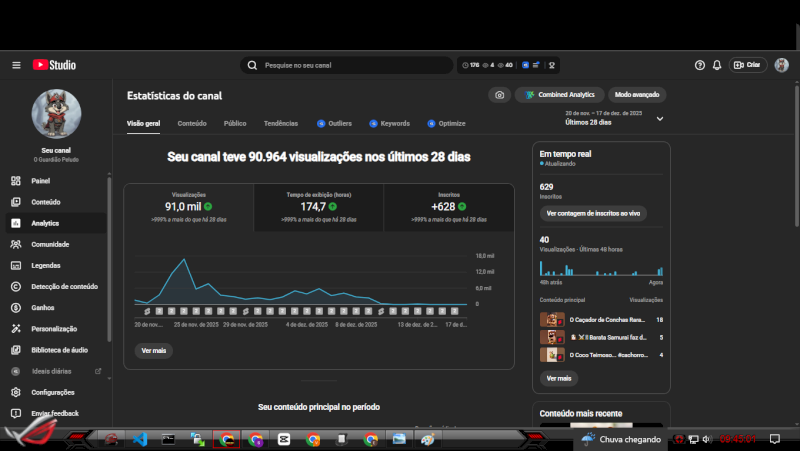Open Visual Studio Code from the taskbar
This screenshot has width=800, height=451.
click(140, 439)
